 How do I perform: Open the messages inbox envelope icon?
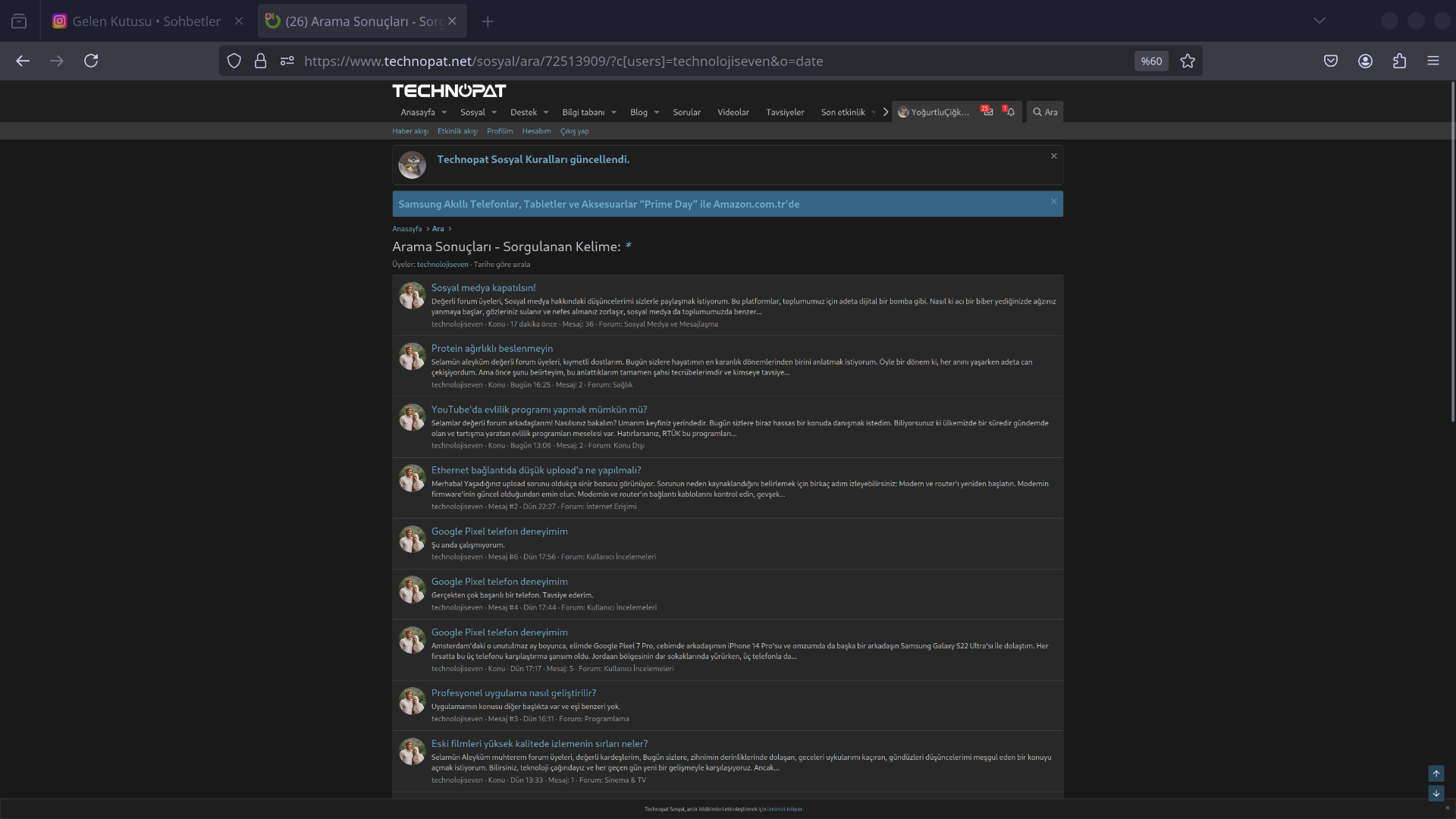[987, 111]
